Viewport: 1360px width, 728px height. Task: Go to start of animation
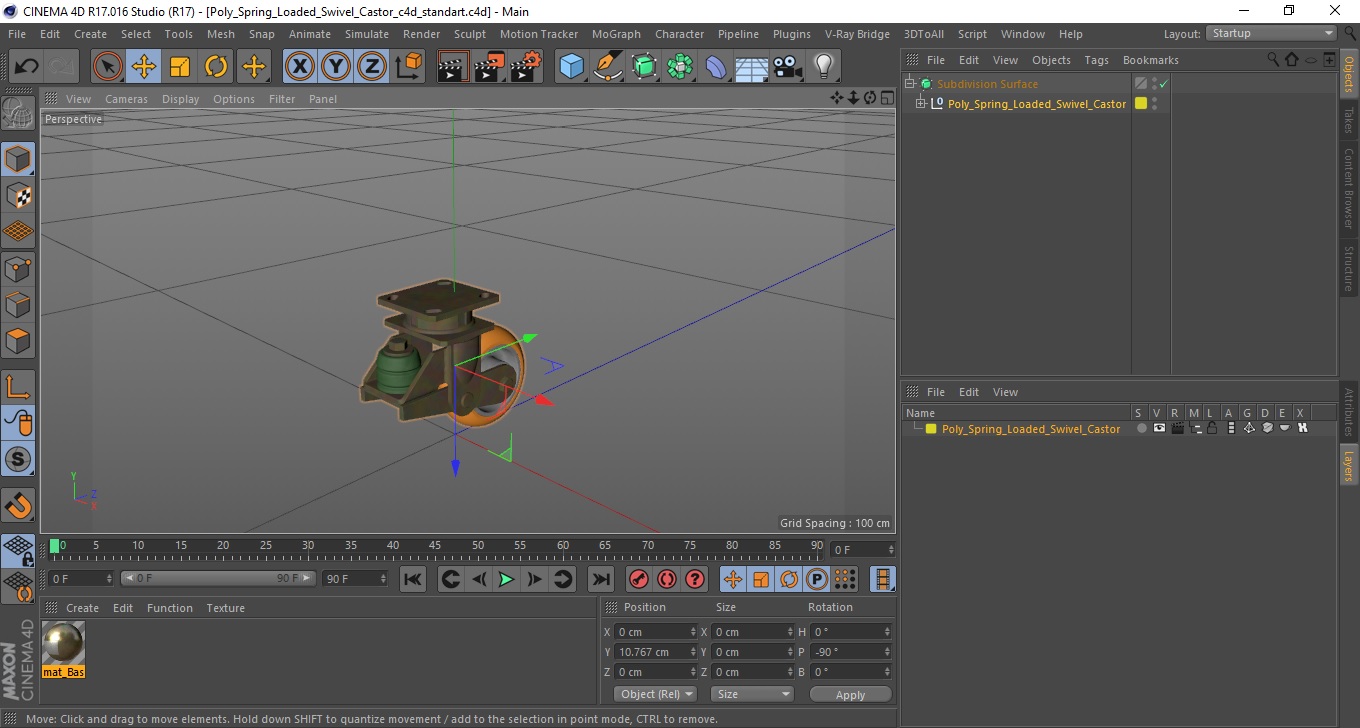click(x=412, y=579)
